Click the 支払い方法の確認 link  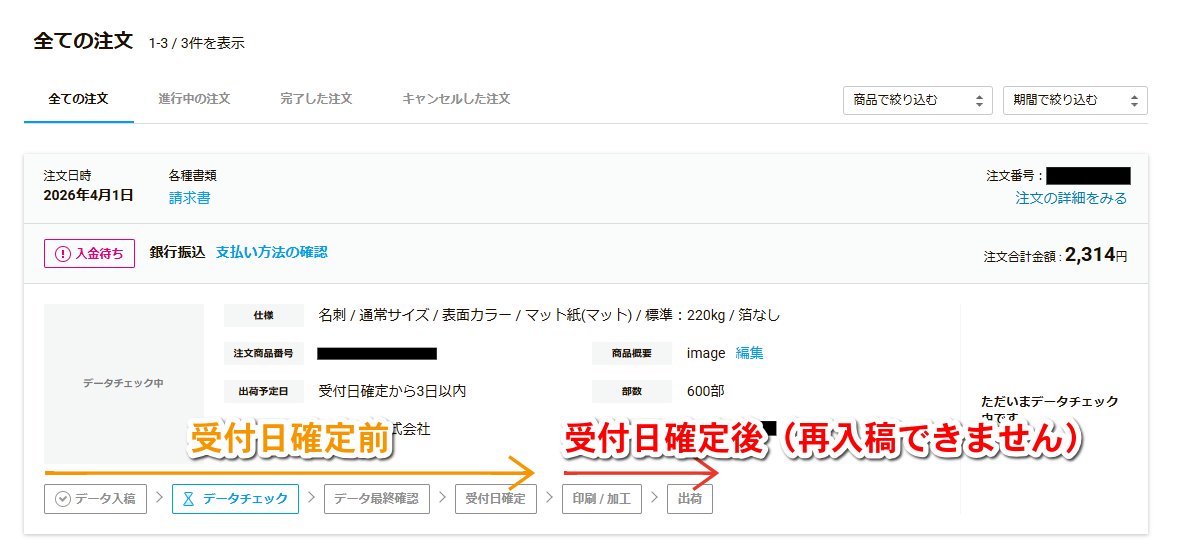(x=271, y=252)
